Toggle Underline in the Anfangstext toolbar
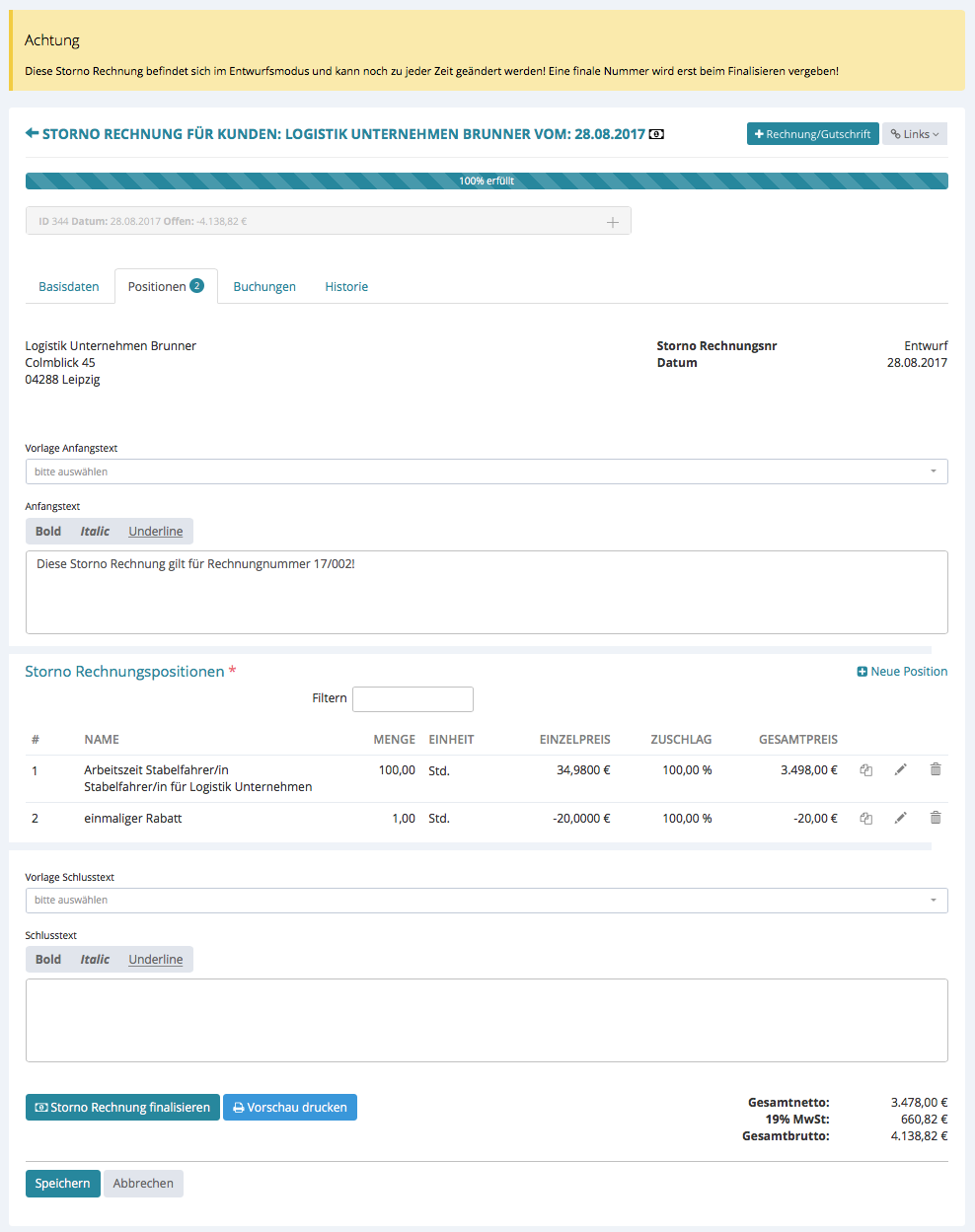 point(155,532)
